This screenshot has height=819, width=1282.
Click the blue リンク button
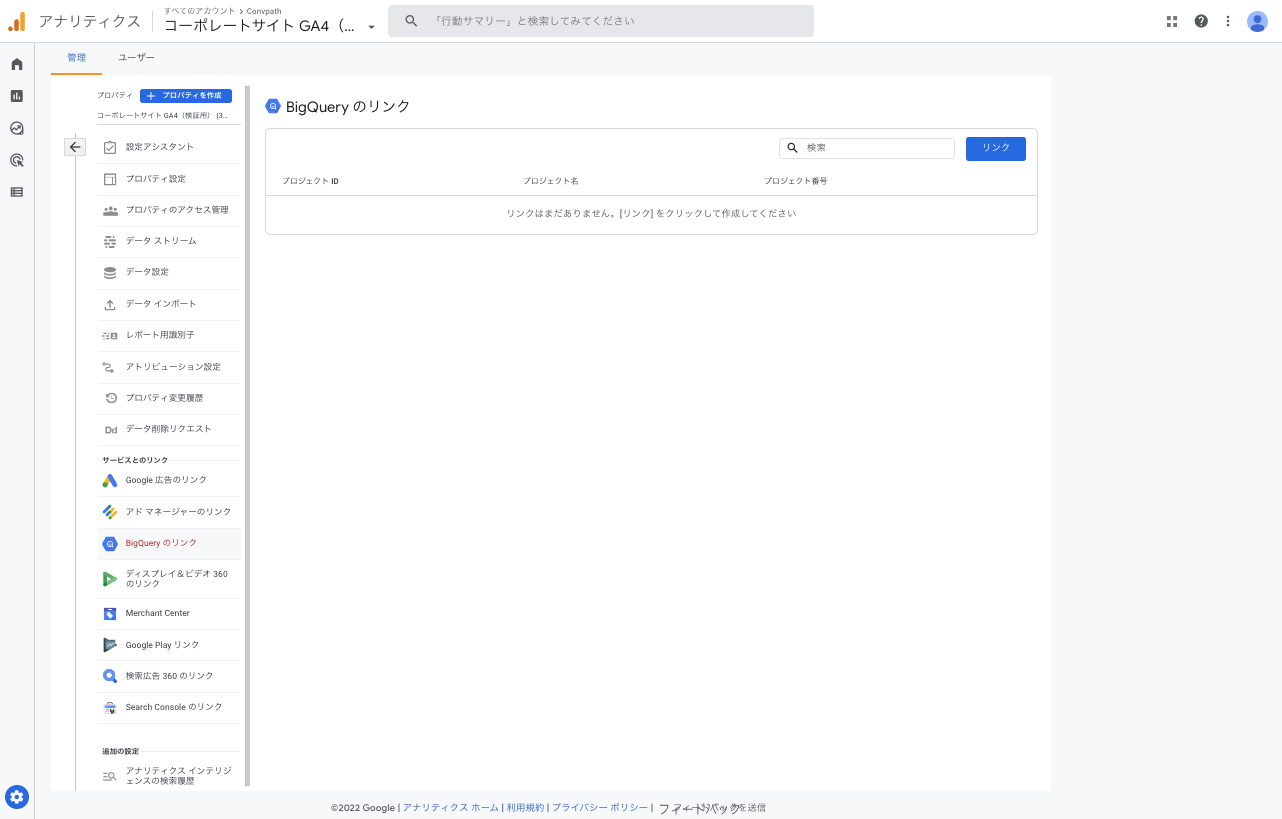[x=995, y=148]
